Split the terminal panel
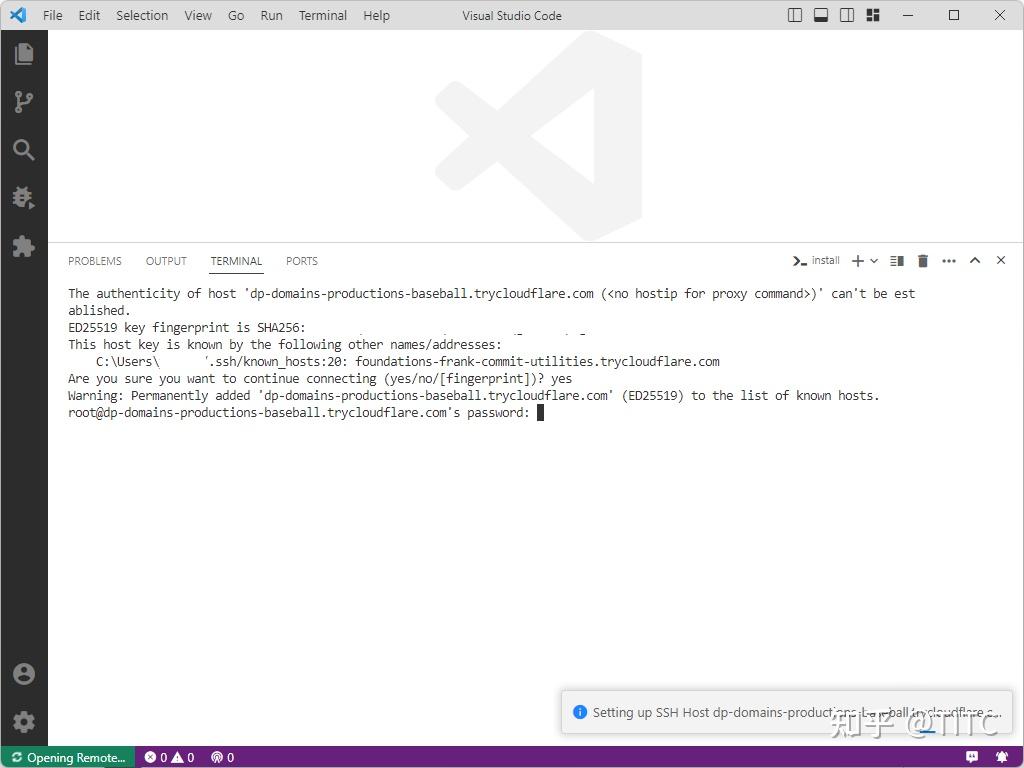The height and width of the screenshot is (768, 1024). pyautogui.click(x=895, y=260)
